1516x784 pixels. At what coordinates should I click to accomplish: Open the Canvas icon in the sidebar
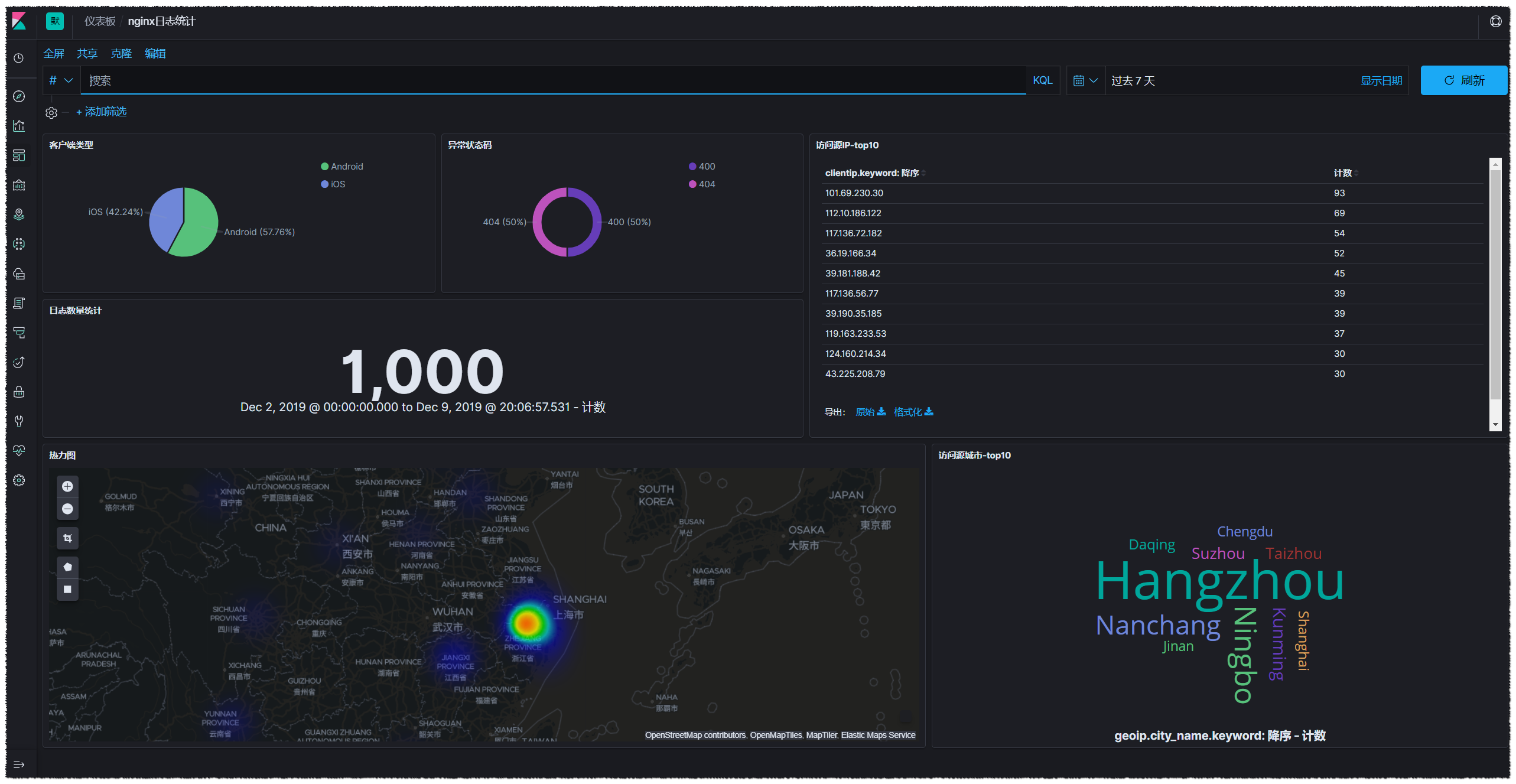19,184
